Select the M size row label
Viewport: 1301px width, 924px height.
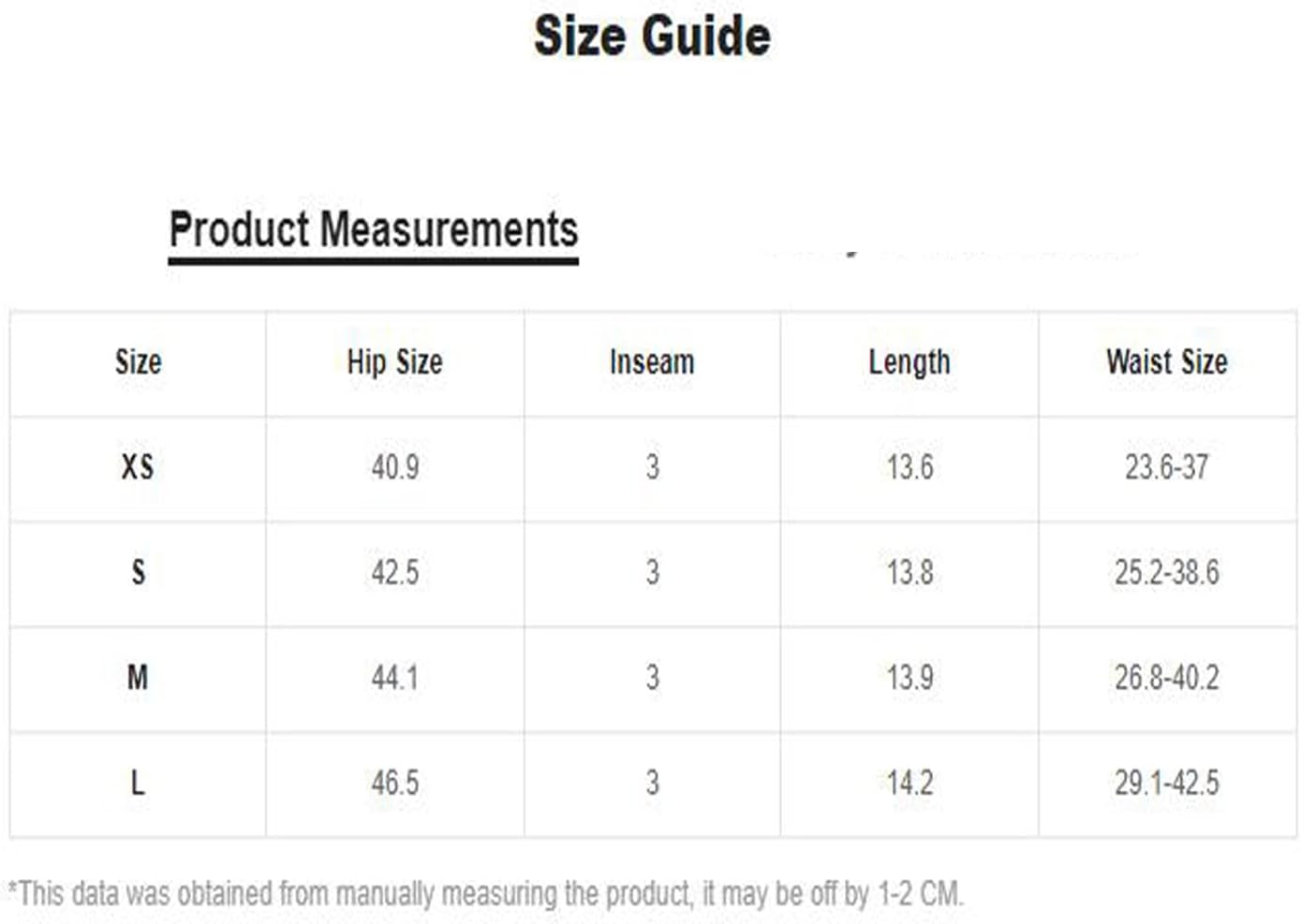coord(138,676)
